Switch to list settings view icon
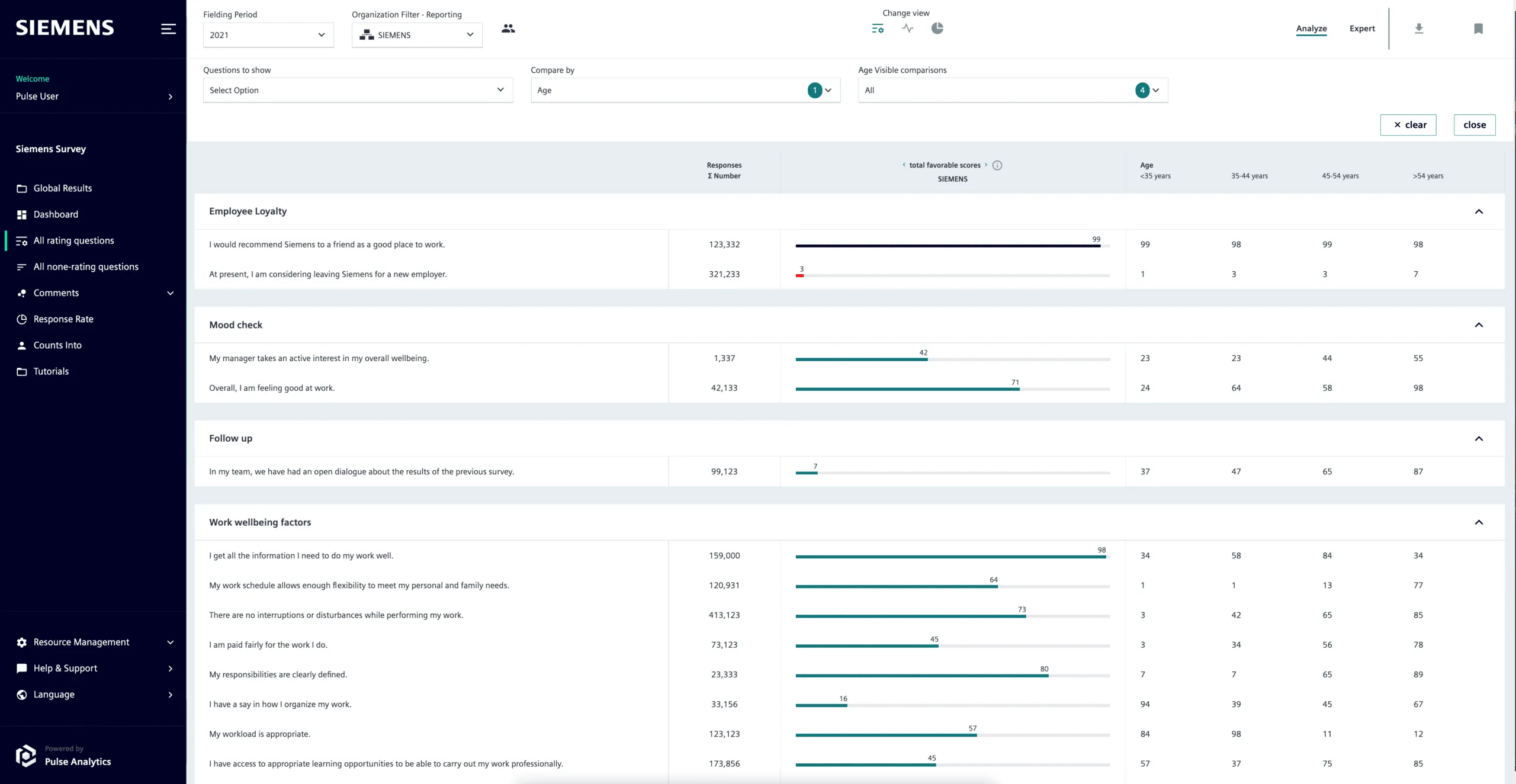1516x784 pixels. (x=878, y=28)
